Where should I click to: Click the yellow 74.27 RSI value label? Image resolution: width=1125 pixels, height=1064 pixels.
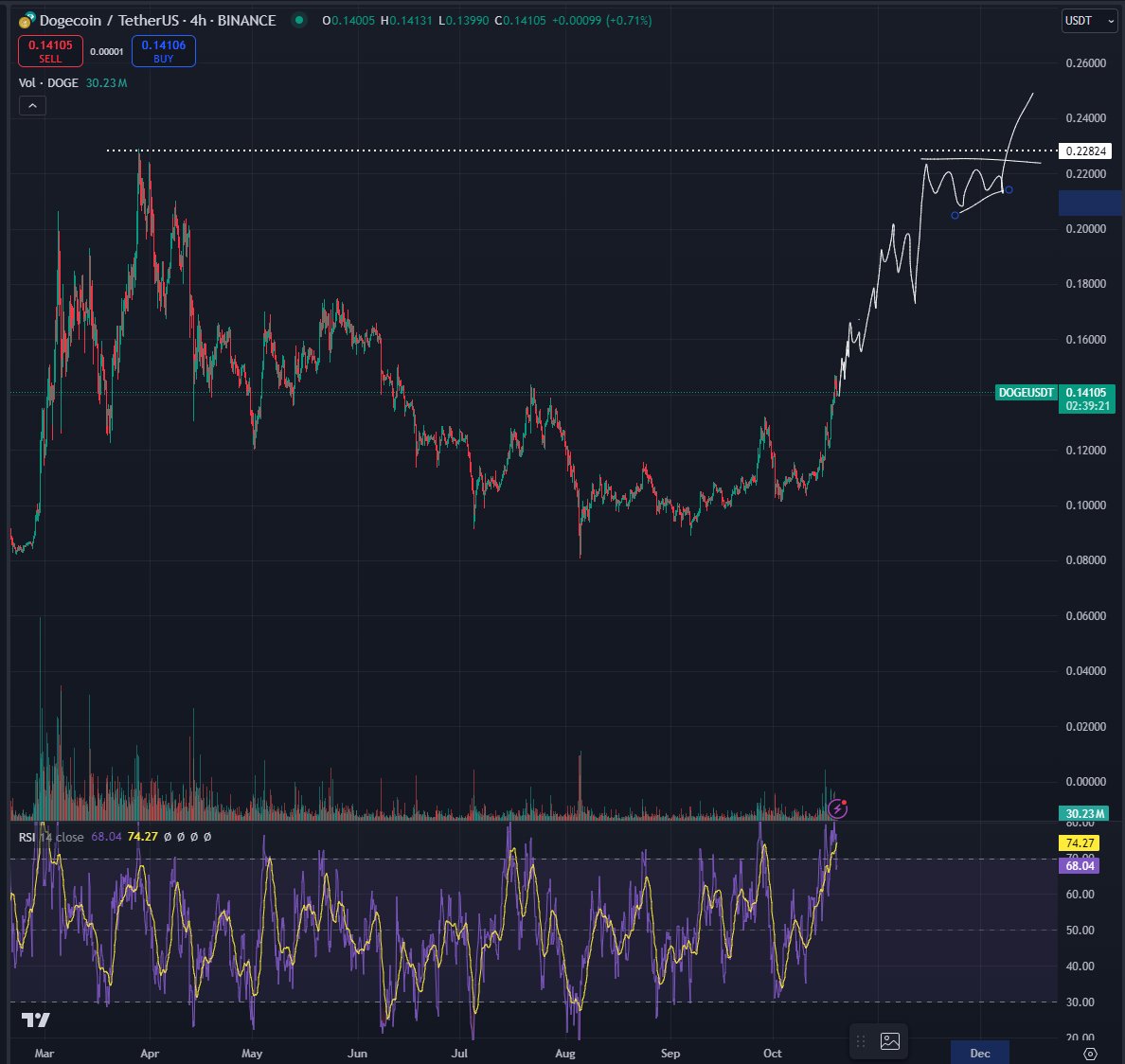1080,843
